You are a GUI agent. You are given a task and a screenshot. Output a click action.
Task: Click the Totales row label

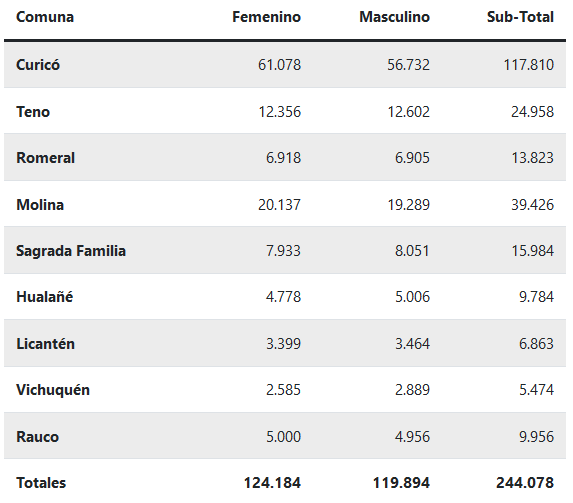(x=41, y=483)
